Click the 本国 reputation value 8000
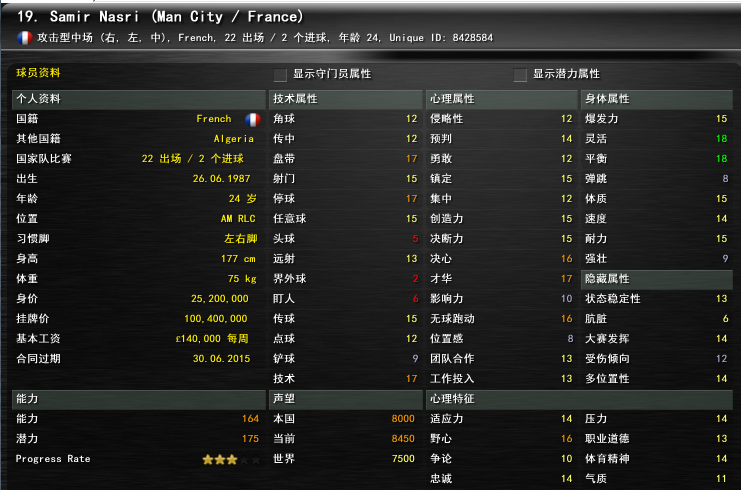This screenshot has height=490, width=741. [403, 419]
